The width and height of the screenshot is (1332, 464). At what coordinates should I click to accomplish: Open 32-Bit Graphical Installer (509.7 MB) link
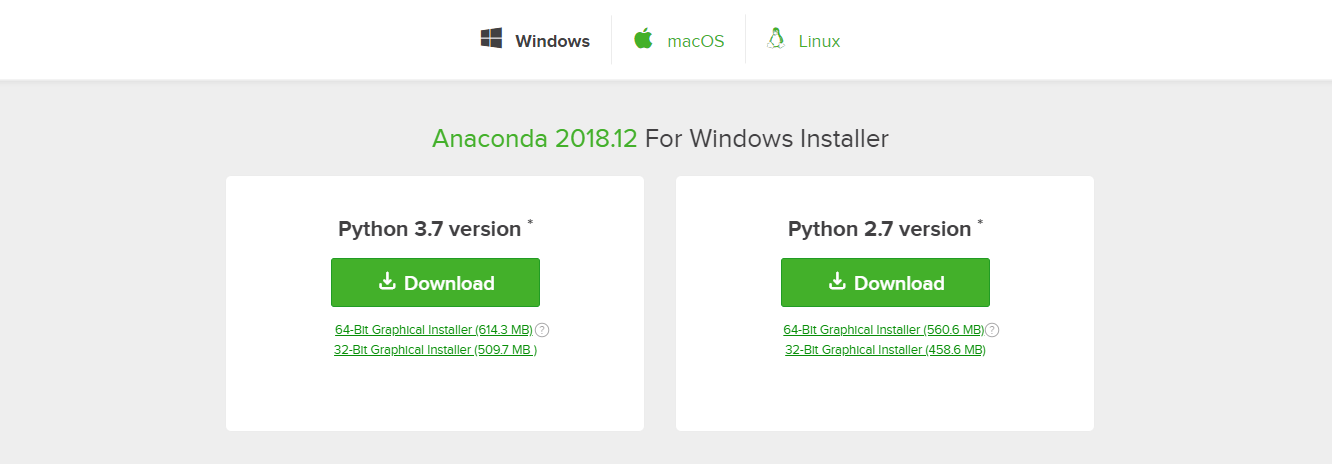click(x=435, y=350)
